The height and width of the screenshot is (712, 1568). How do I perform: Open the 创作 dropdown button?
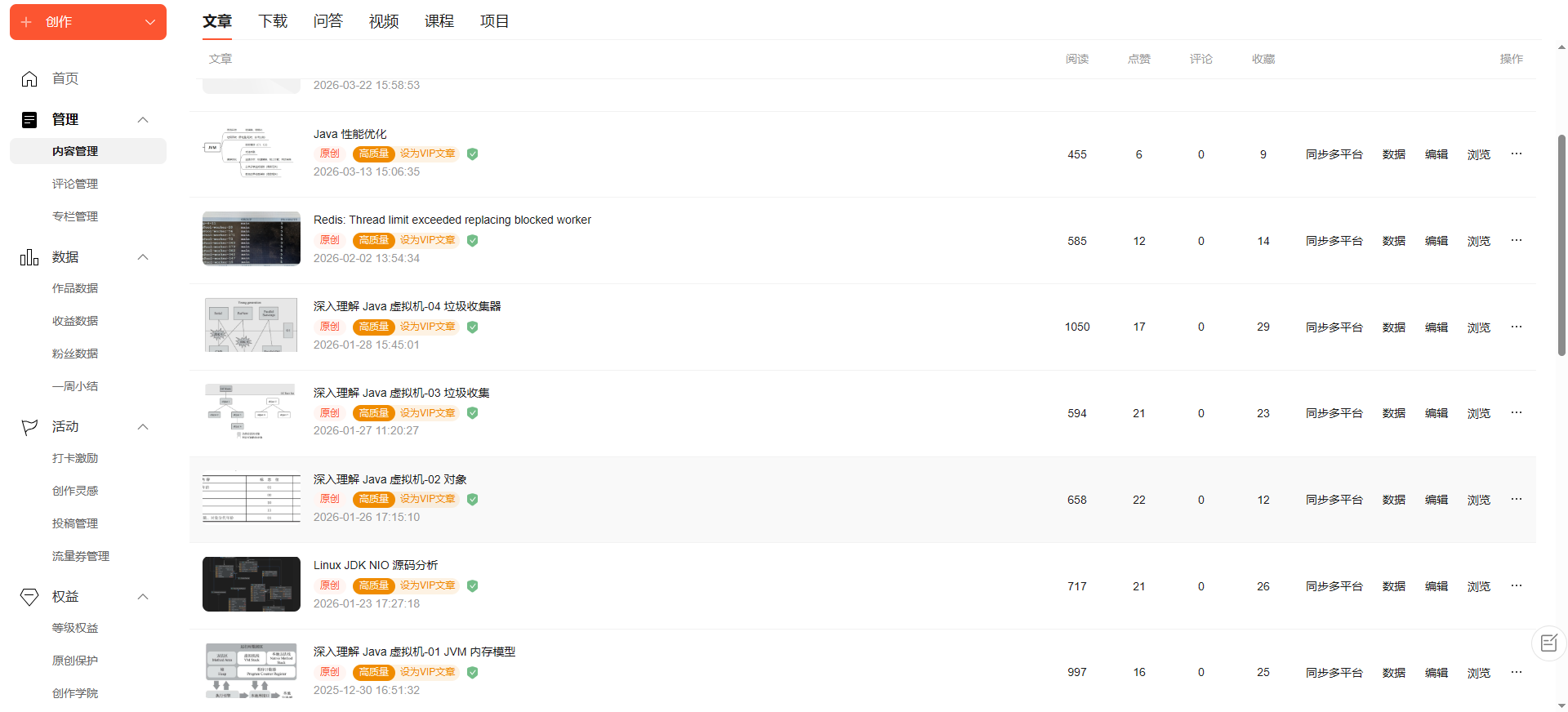click(x=88, y=22)
